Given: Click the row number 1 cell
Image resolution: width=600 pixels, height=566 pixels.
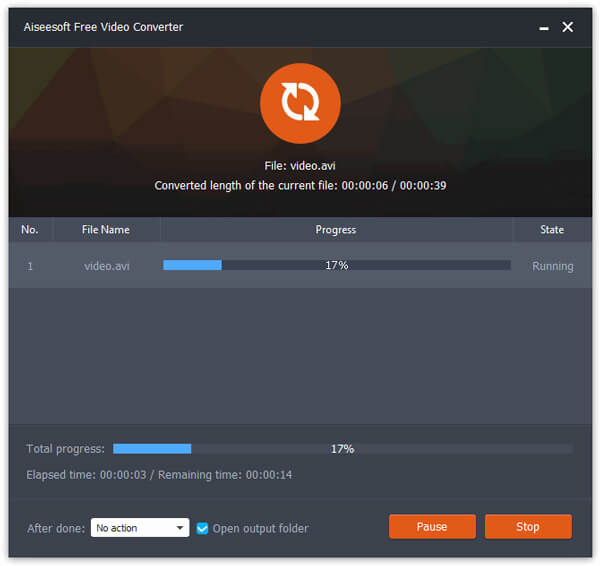Looking at the screenshot, I should [30, 266].
